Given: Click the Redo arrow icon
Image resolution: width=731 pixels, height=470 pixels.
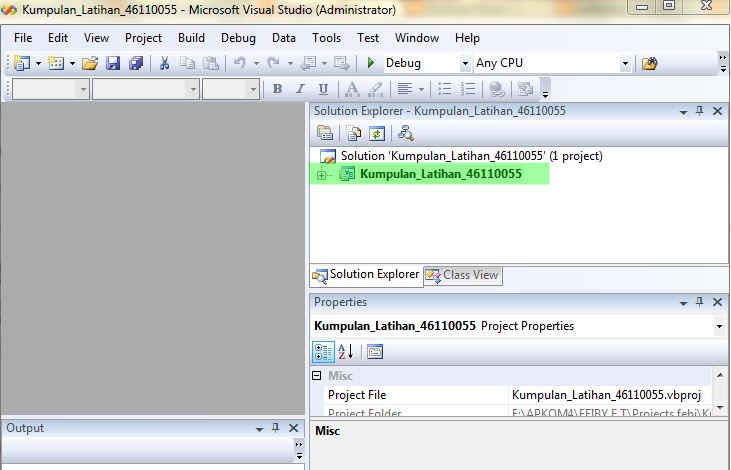Looking at the screenshot, I should [x=274, y=63].
